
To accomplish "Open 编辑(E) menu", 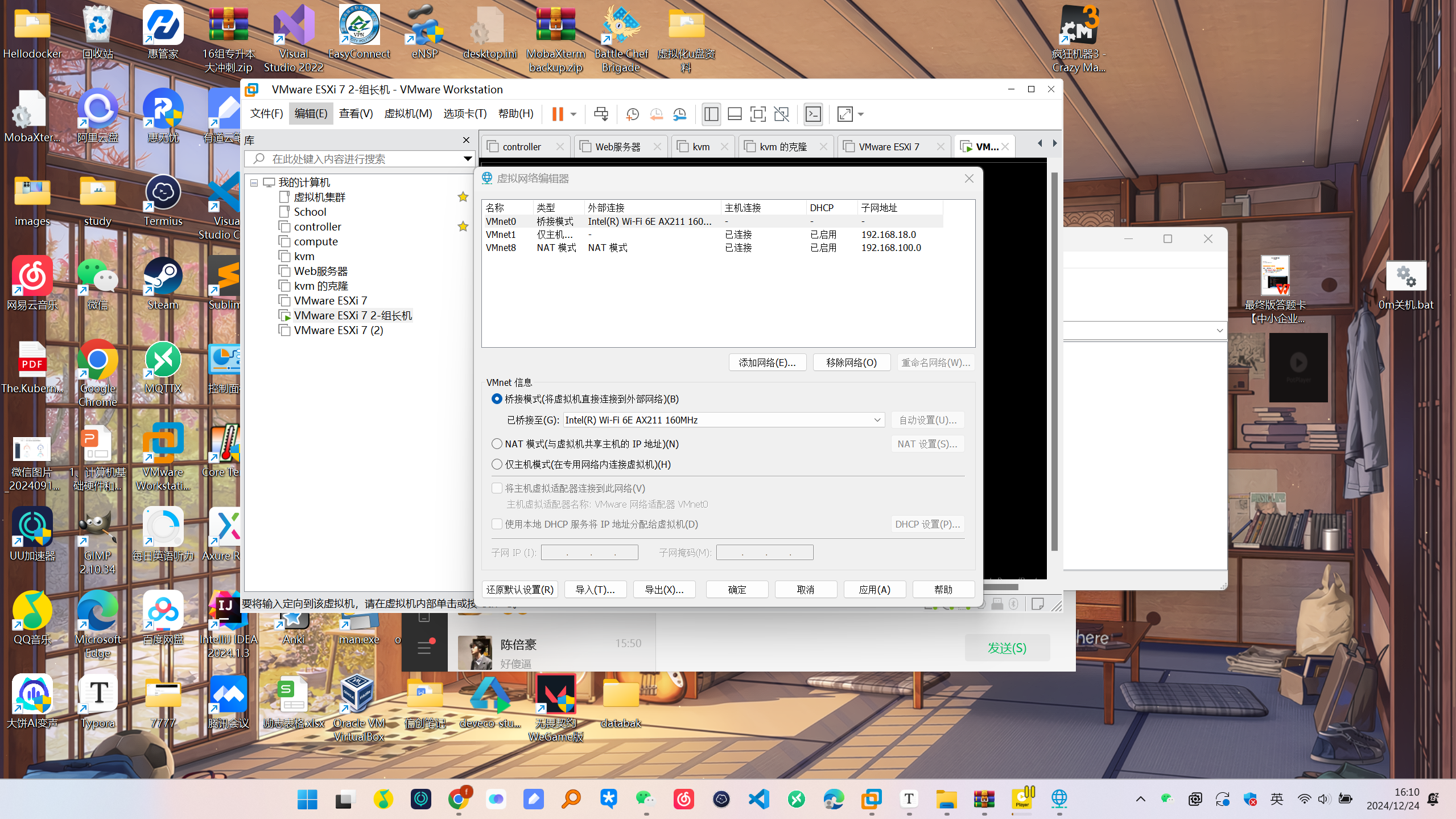I will [311, 114].
